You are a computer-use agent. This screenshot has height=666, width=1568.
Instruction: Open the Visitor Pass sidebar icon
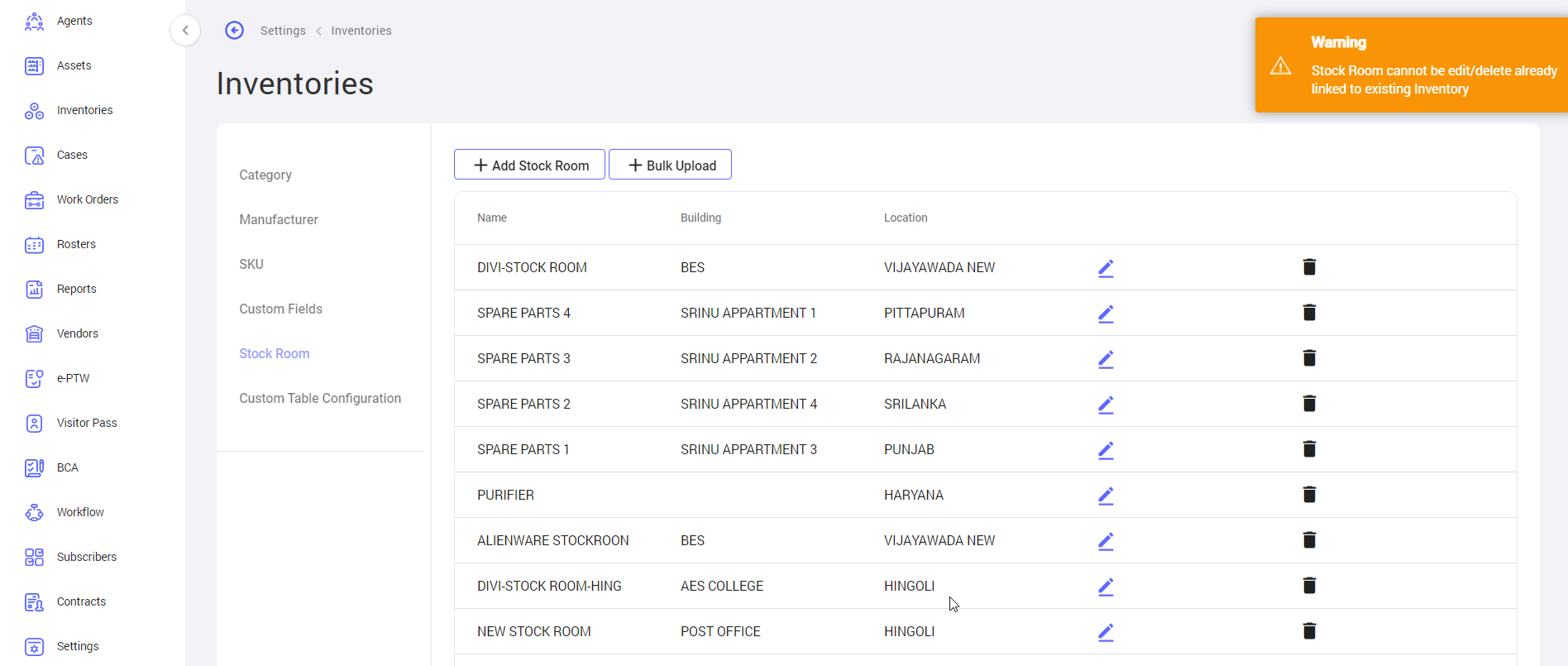click(34, 424)
